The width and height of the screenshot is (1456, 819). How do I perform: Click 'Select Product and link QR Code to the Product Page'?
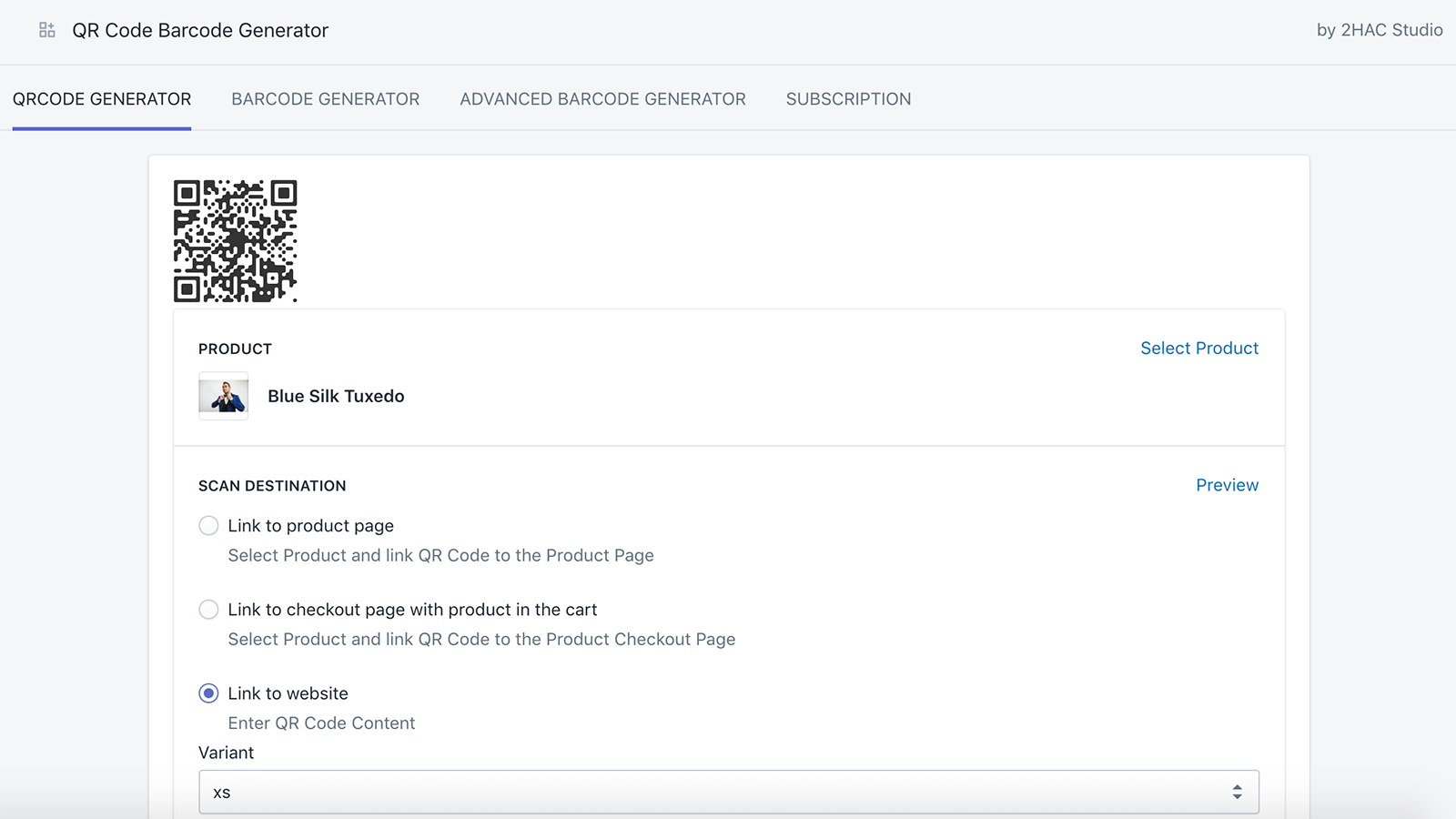pyautogui.click(x=440, y=556)
